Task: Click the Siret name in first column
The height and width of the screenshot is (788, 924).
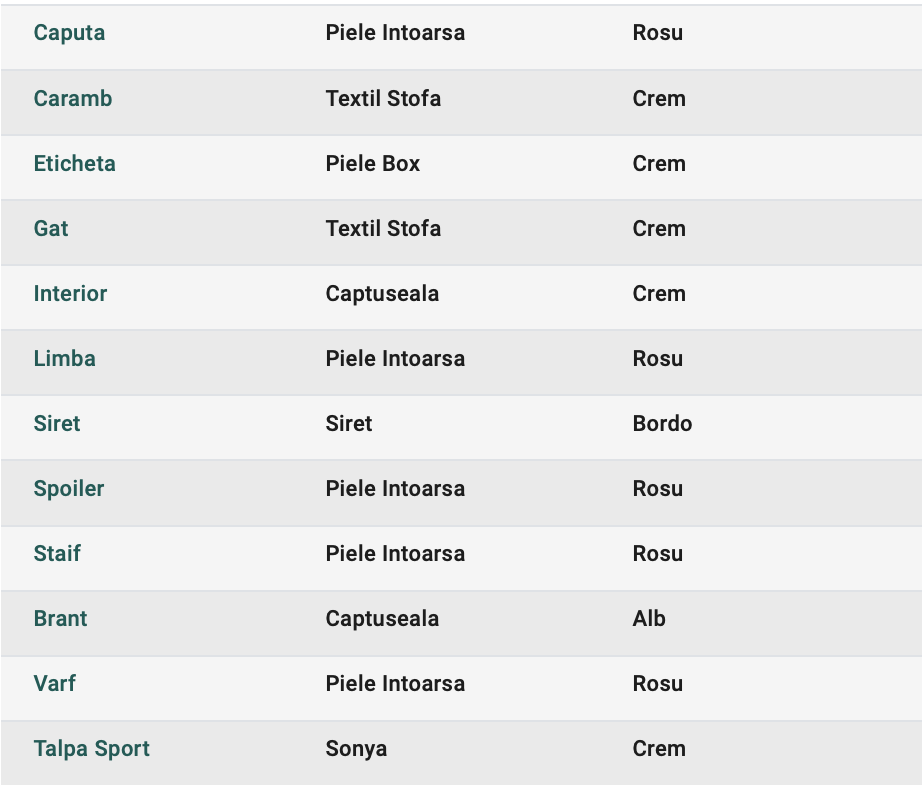Action: (57, 423)
